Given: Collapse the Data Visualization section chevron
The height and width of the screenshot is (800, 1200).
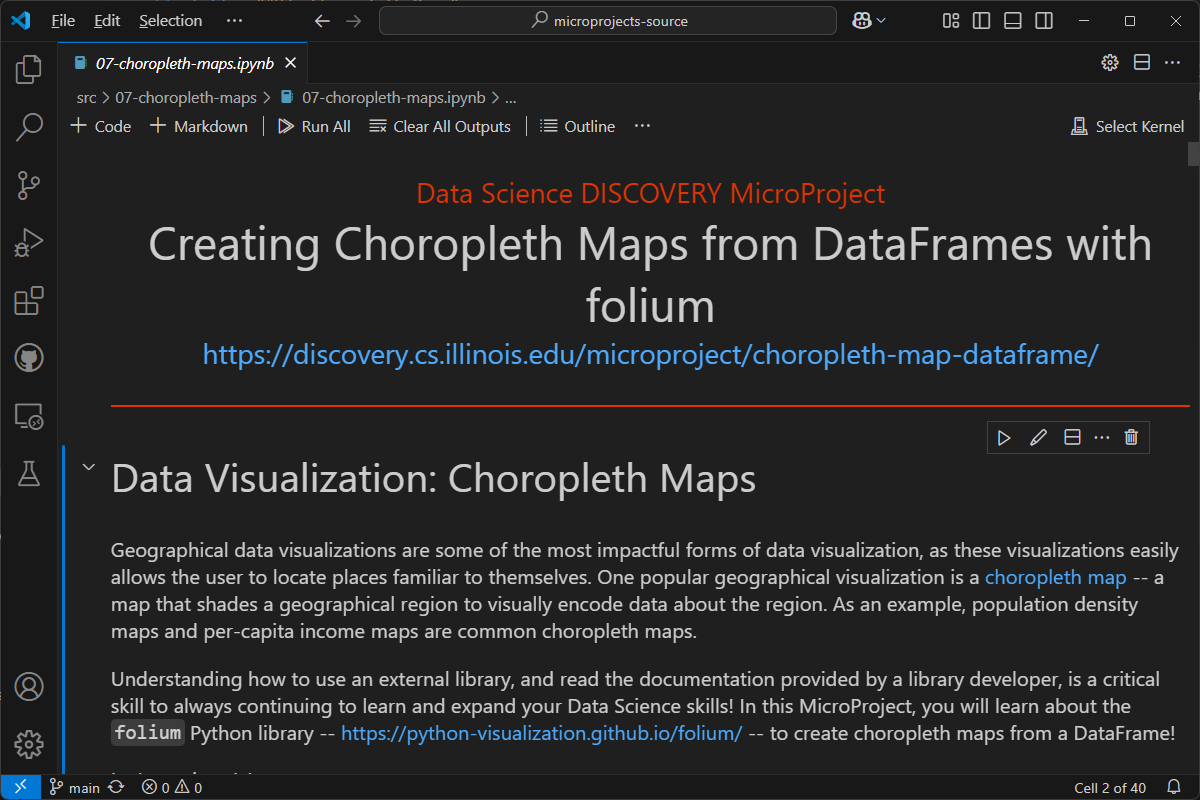Looking at the screenshot, I should tap(88, 467).
